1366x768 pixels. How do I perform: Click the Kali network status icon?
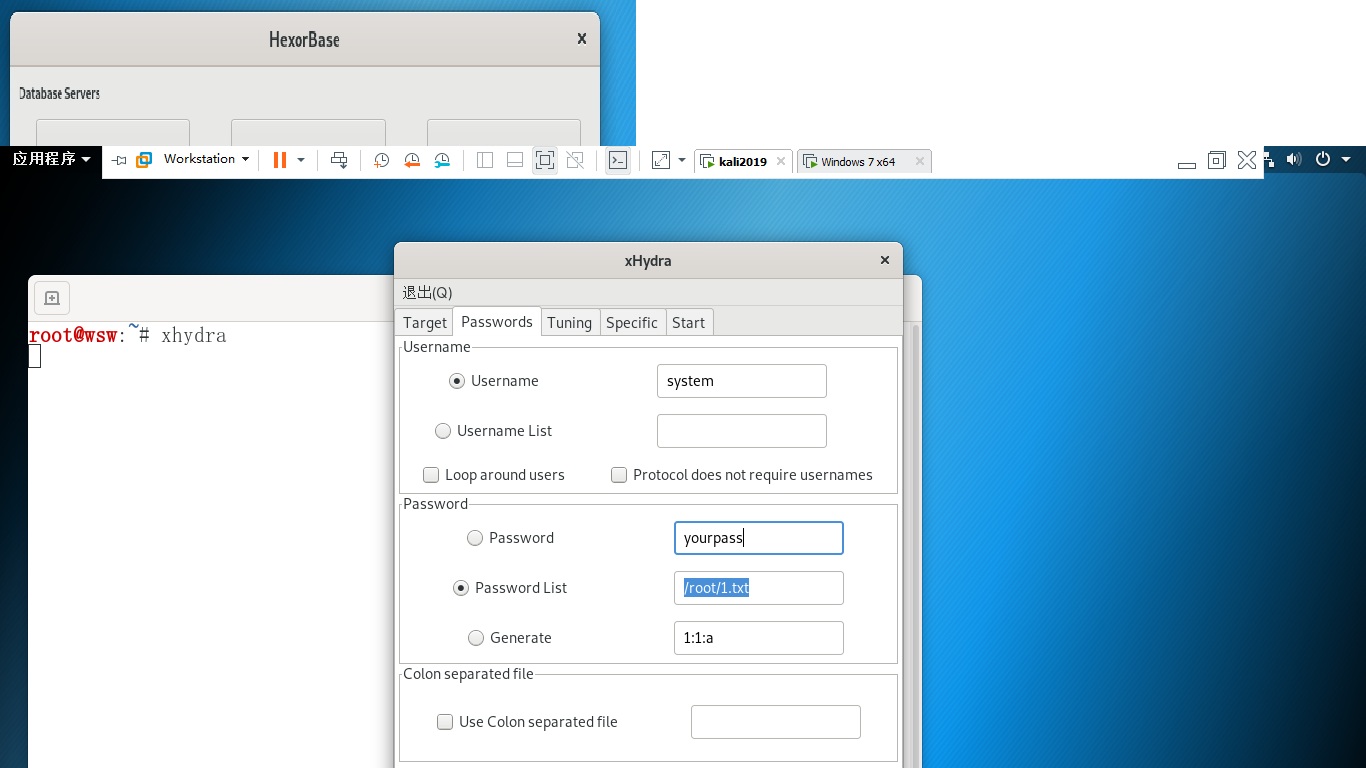[x=1271, y=159]
